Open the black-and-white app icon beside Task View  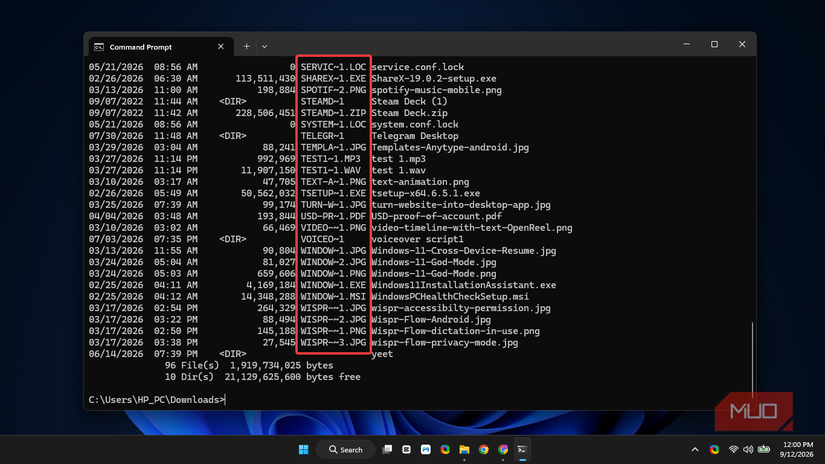click(x=407, y=449)
